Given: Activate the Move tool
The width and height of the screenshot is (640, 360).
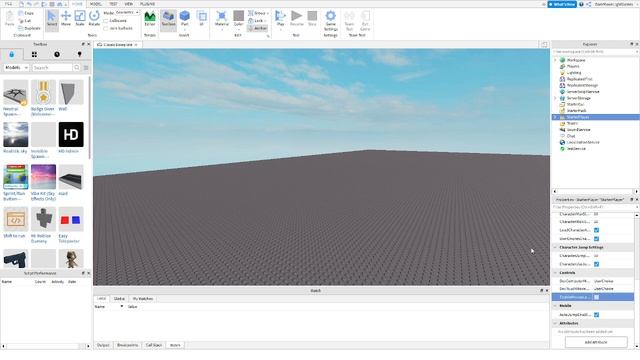Looking at the screenshot, I should 66,19.
